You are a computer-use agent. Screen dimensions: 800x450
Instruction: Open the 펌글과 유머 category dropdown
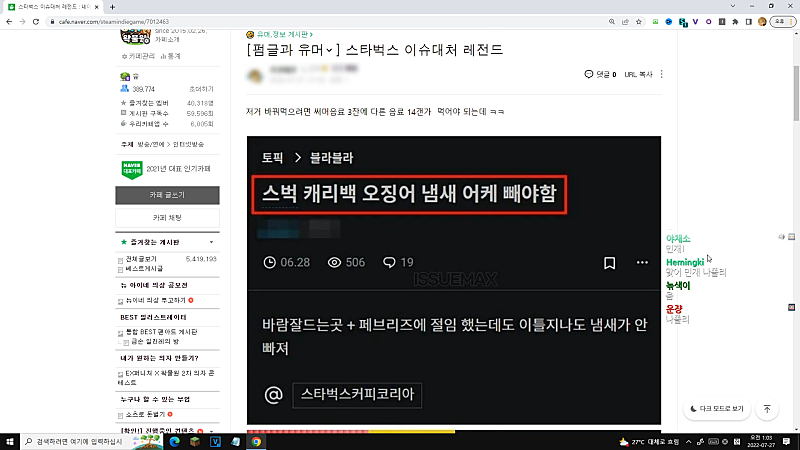click(292, 50)
